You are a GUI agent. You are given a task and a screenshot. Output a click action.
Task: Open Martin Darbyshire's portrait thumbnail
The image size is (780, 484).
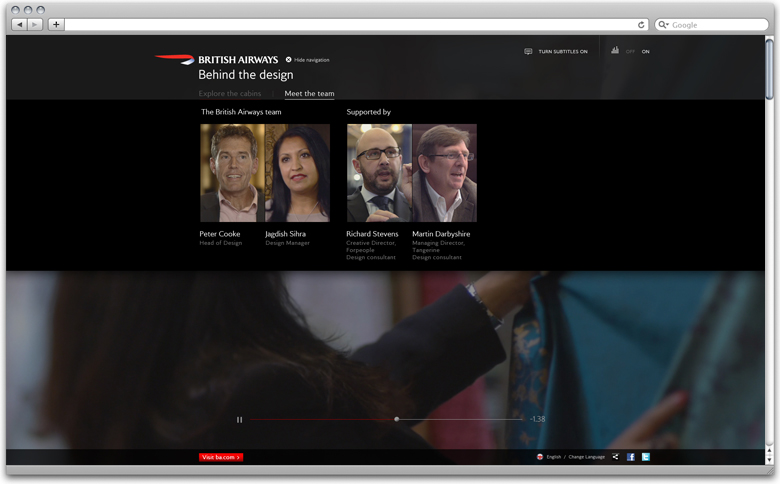445,173
